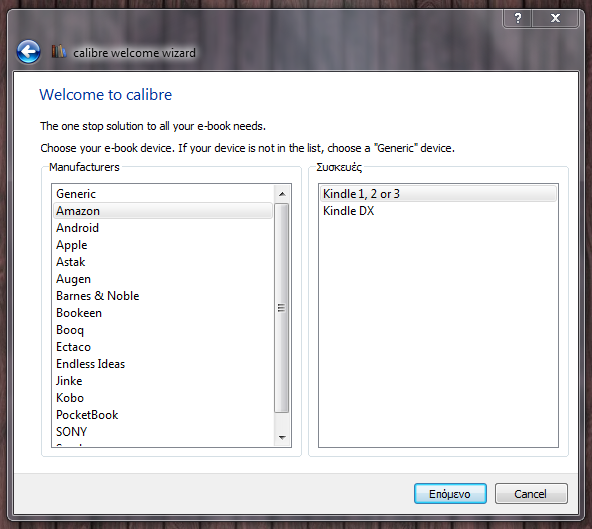Select SONY in Manufacturers list
Image resolution: width=592 pixels, height=529 pixels.
click(163, 432)
